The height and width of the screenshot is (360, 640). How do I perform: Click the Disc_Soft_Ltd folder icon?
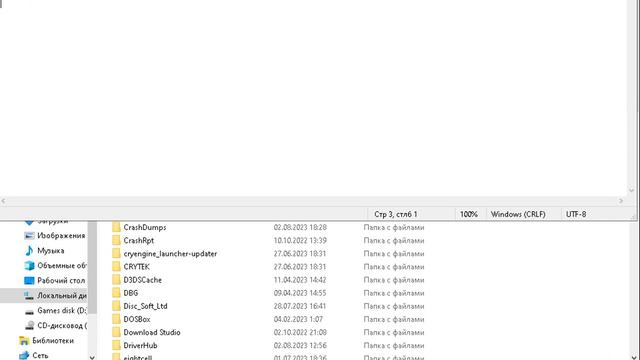(x=116, y=306)
